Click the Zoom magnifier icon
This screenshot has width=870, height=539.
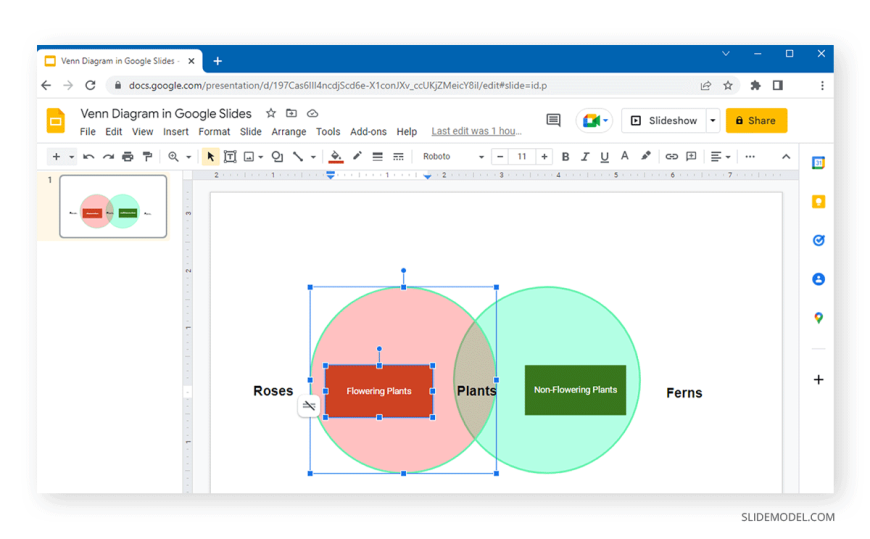click(x=174, y=157)
